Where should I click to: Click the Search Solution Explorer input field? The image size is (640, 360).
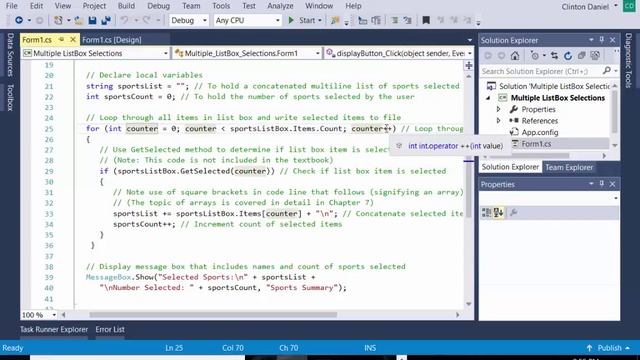point(541,71)
